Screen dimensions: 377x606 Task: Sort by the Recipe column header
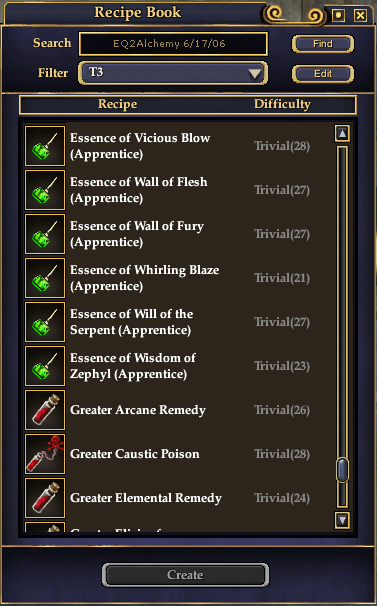click(x=118, y=104)
